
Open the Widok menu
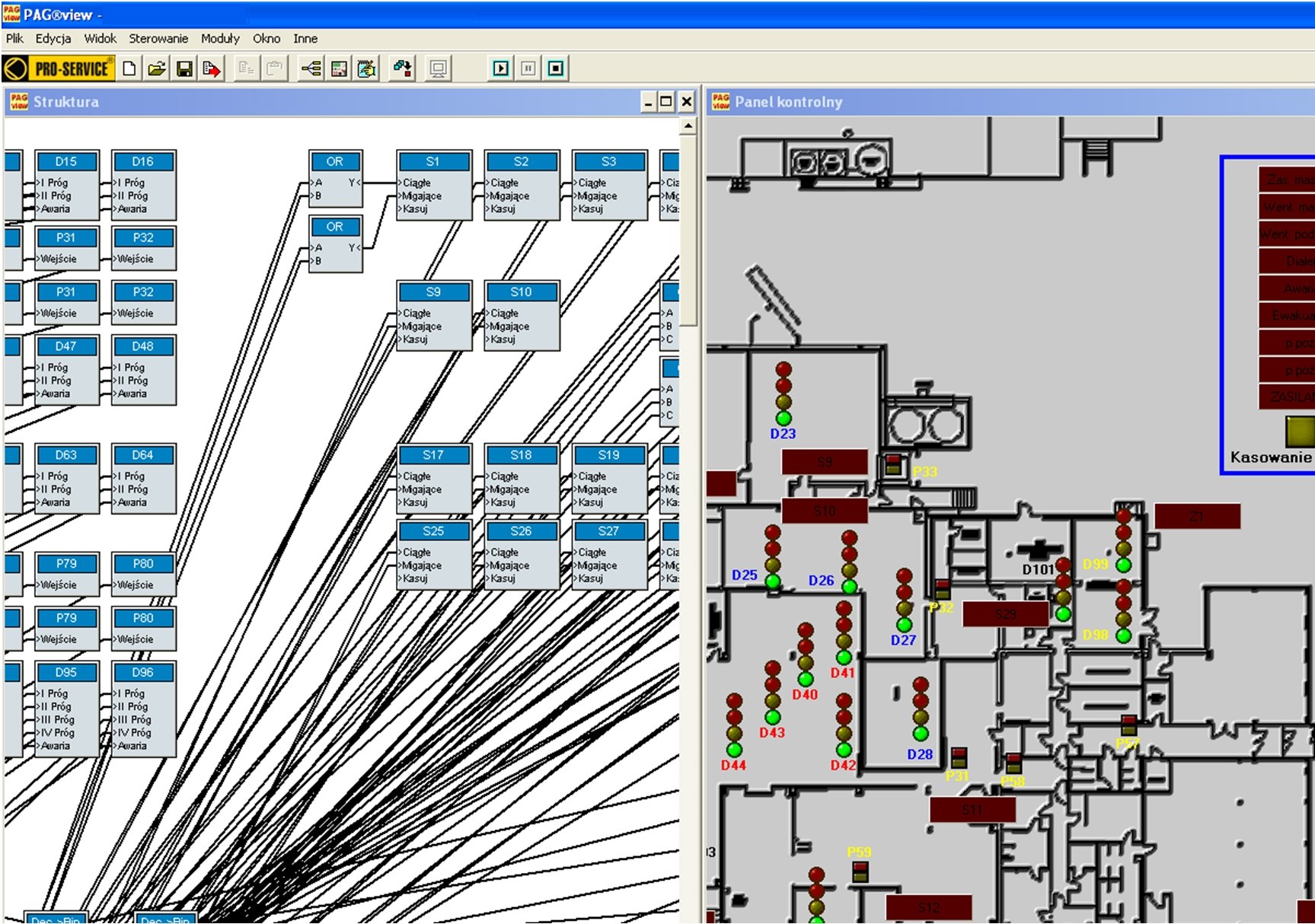coord(100,38)
